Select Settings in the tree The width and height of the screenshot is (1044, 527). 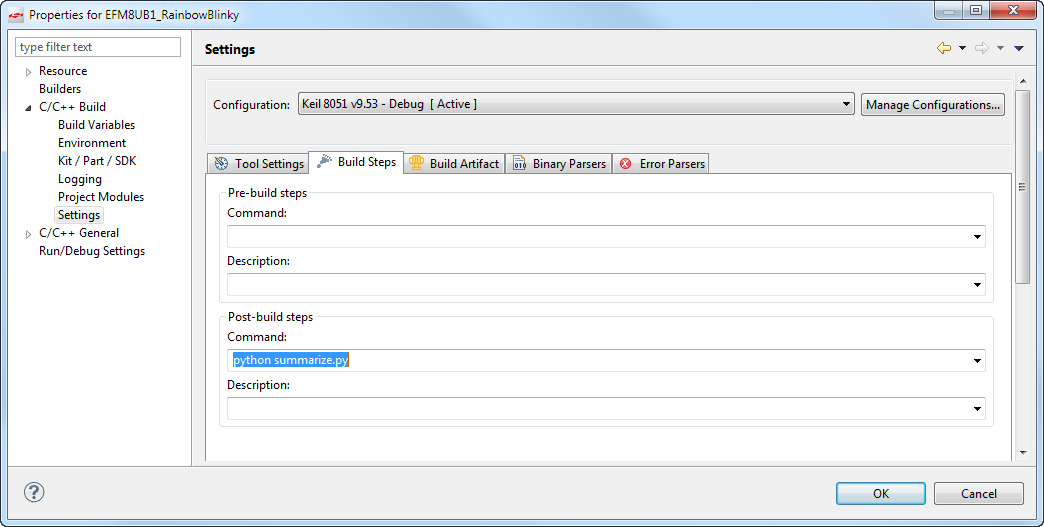coord(79,215)
